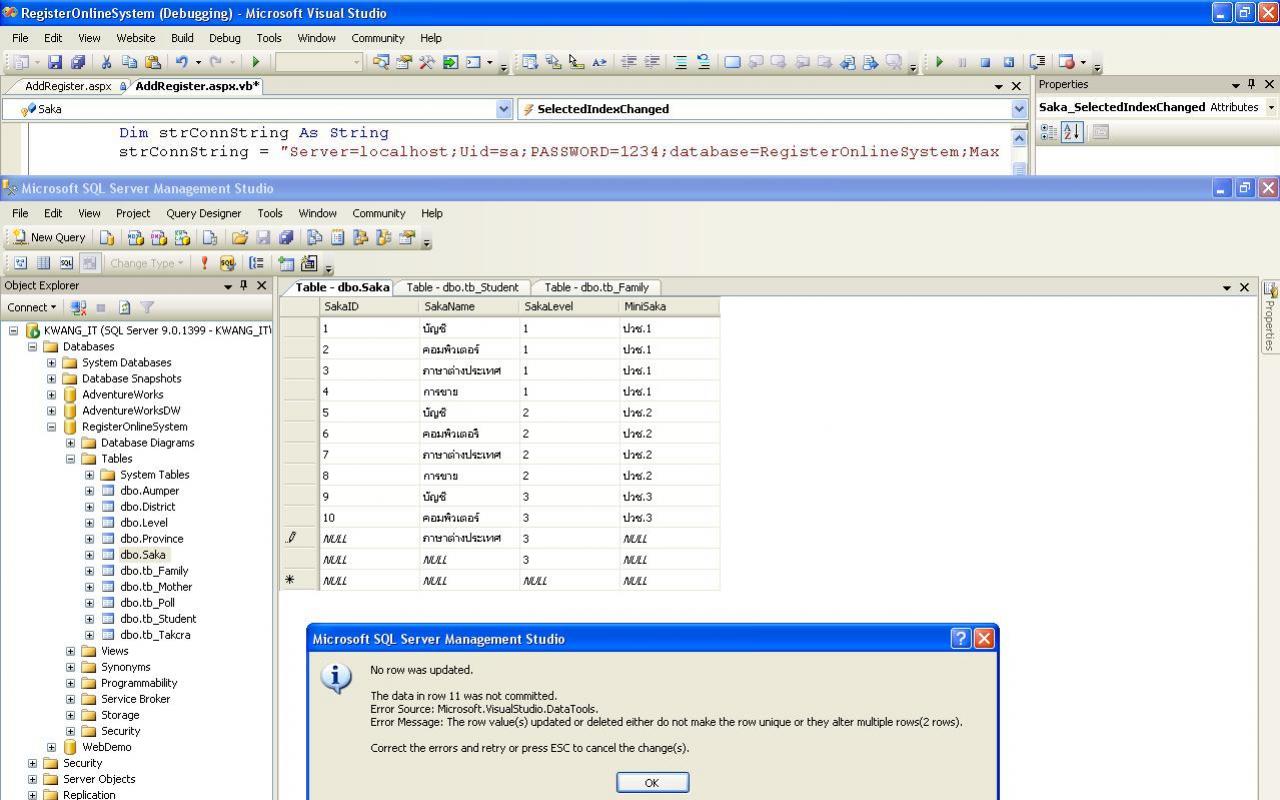Click Object Explorer pin icon
Viewport: 1280px width, 800px height.
pyautogui.click(x=243, y=285)
